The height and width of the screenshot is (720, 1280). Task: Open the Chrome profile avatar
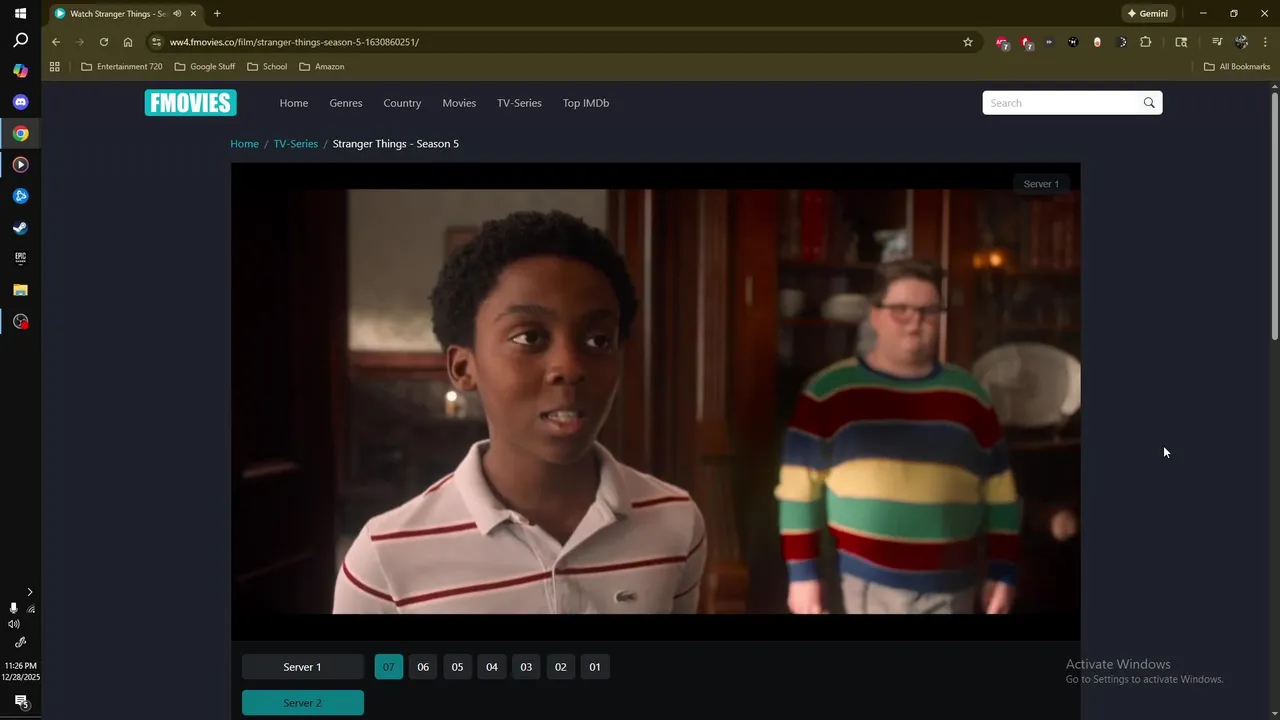(x=1241, y=42)
